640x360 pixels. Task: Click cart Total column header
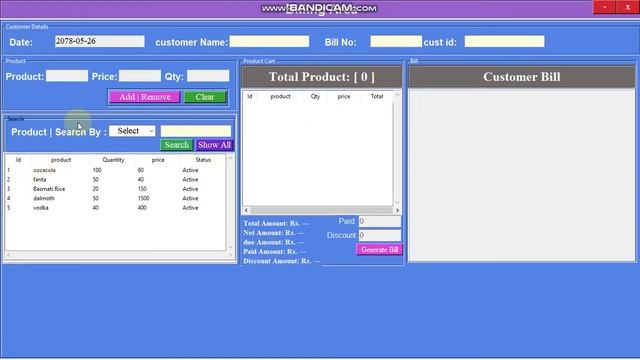(377, 96)
